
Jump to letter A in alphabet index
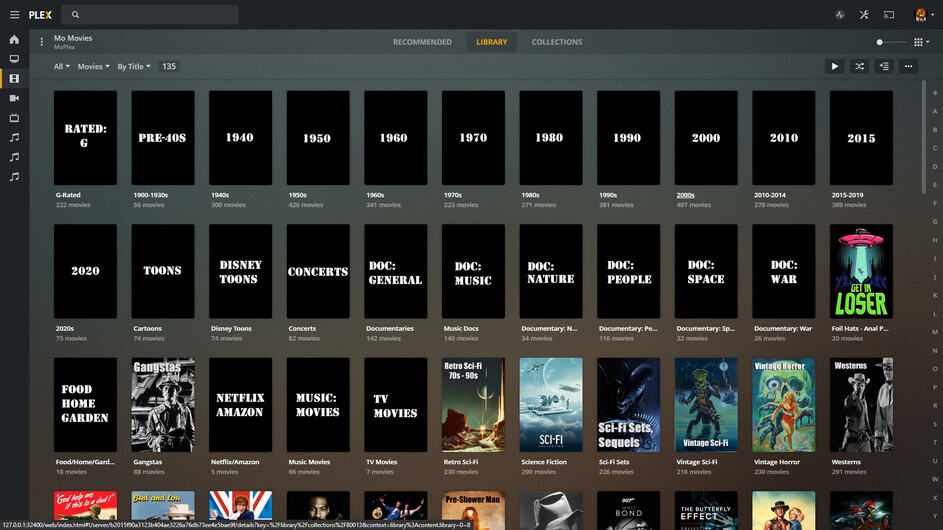click(935, 111)
